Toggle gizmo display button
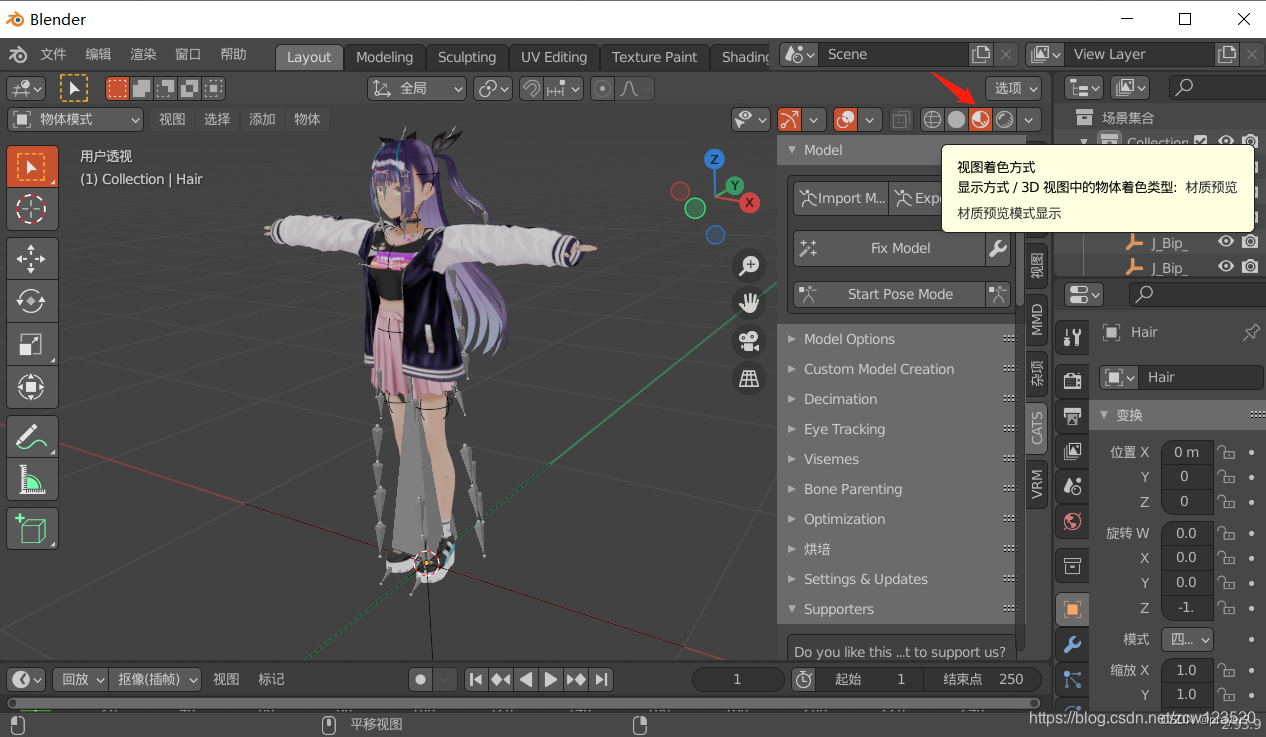 tap(789, 120)
